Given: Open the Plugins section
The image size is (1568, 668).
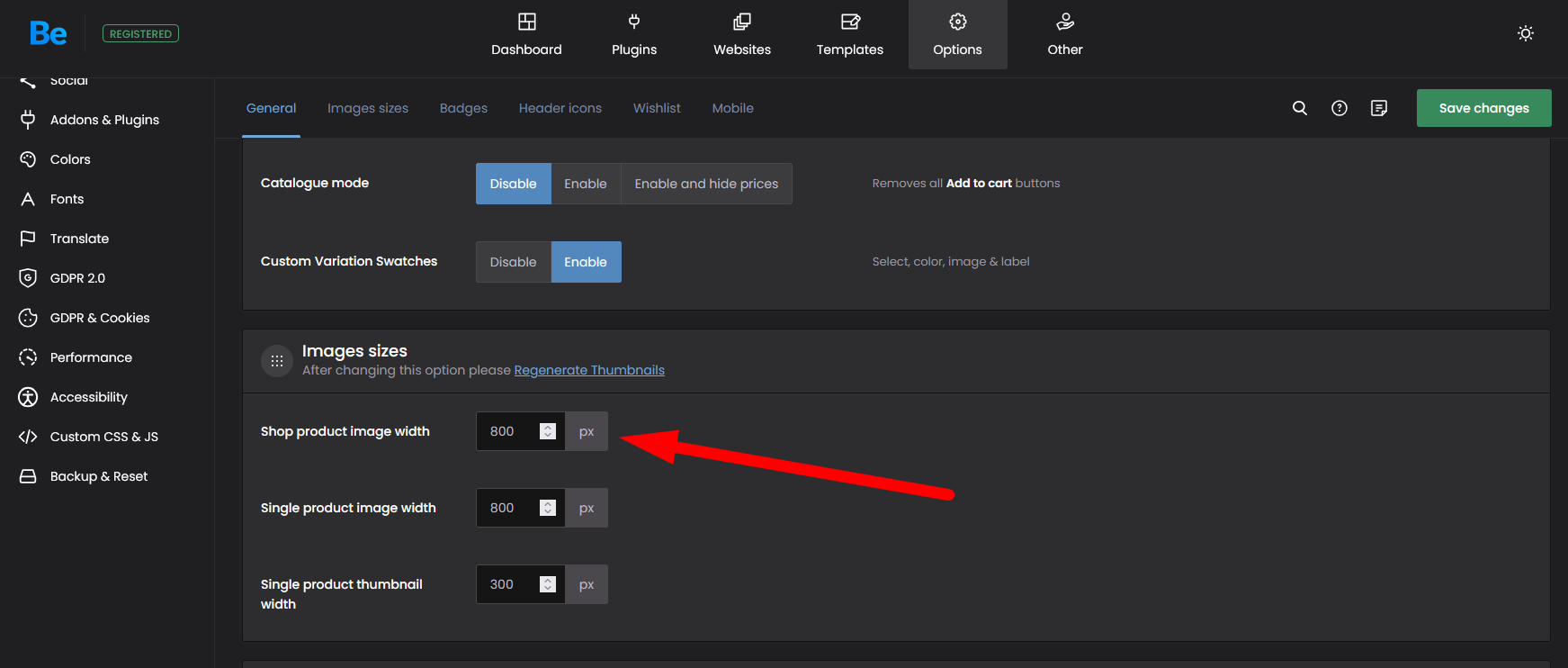Looking at the screenshot, I should click(x=633, y=35).
